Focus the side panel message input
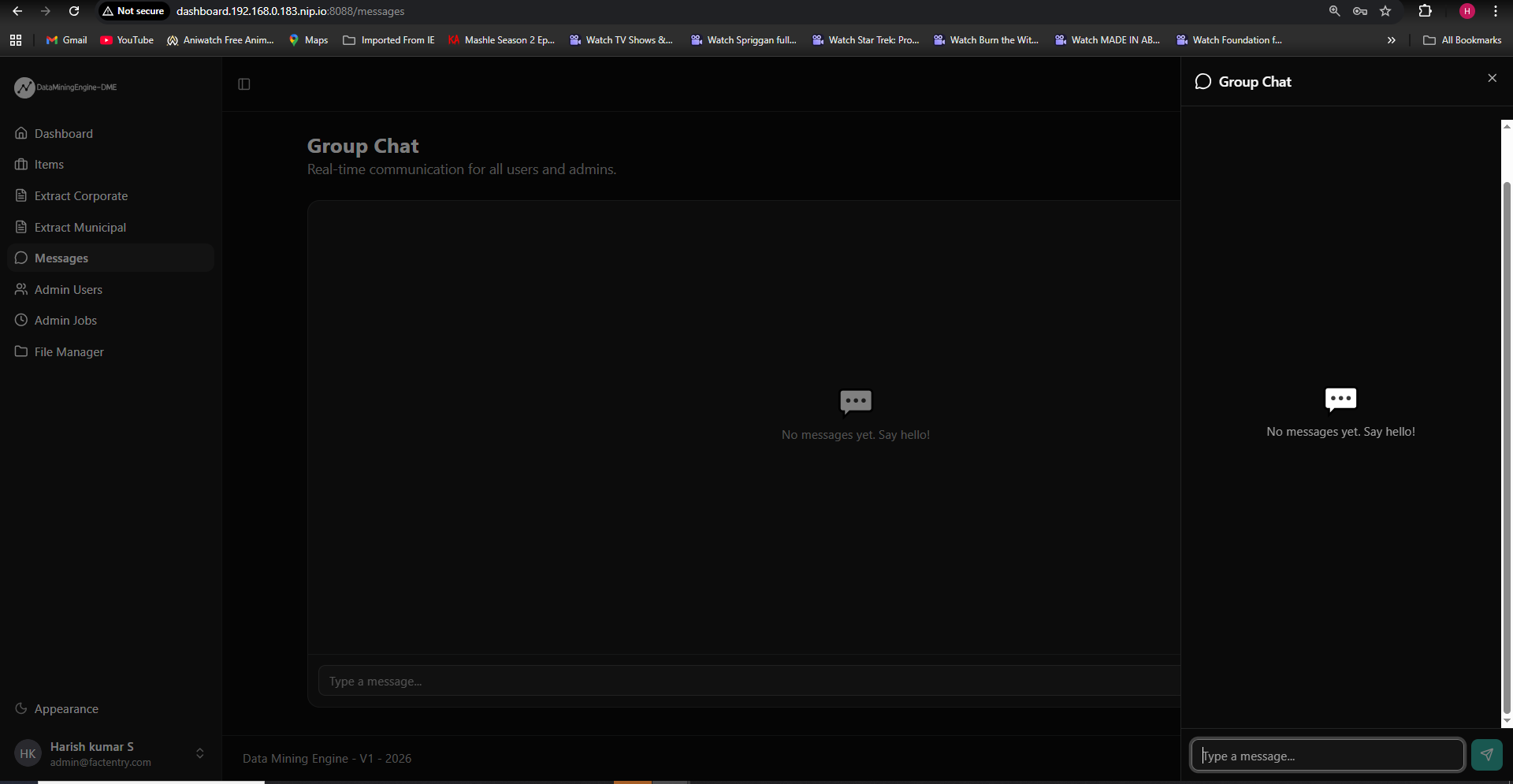 1328,755
